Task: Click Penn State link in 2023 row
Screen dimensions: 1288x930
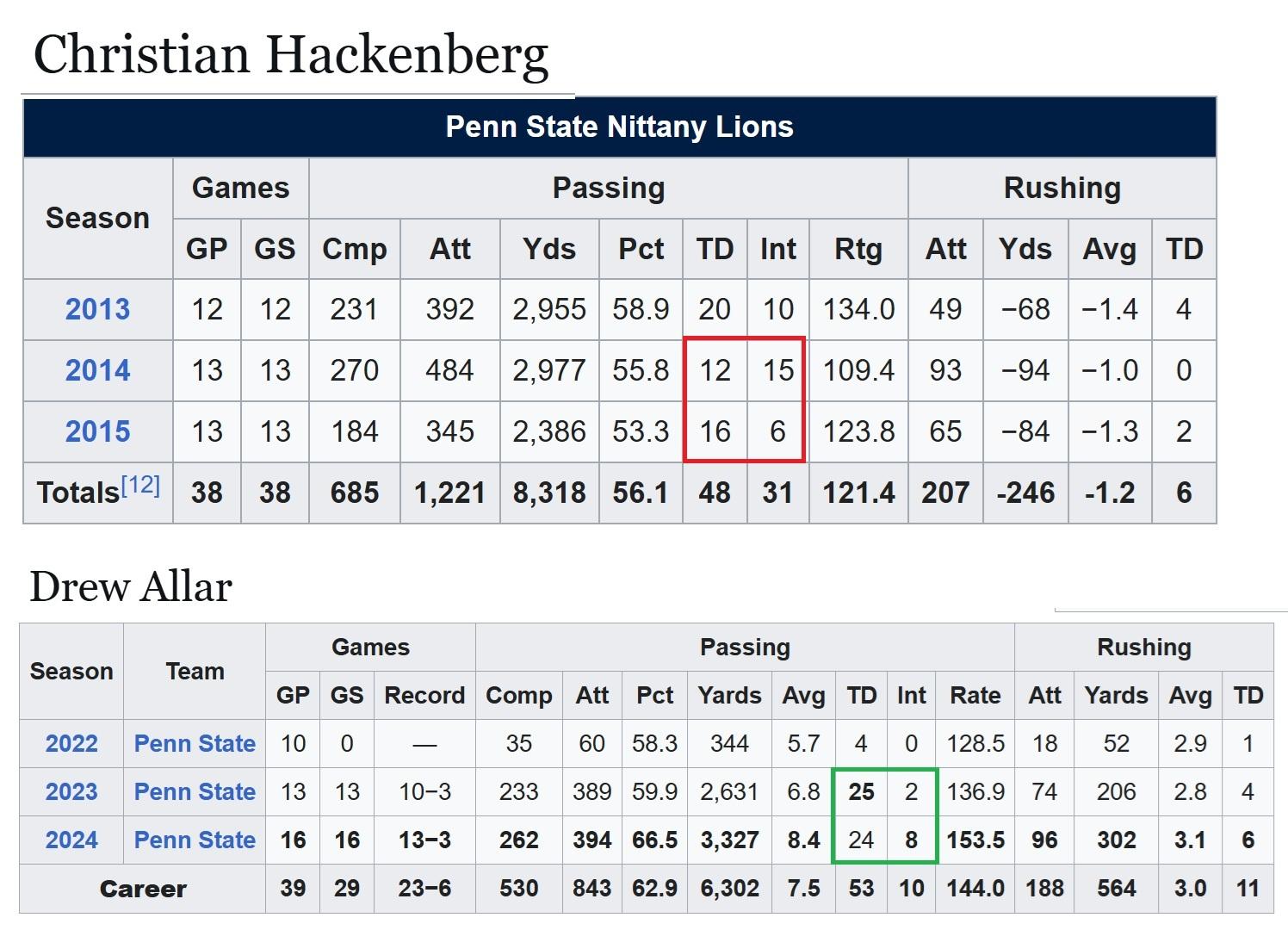Action: 195,791
